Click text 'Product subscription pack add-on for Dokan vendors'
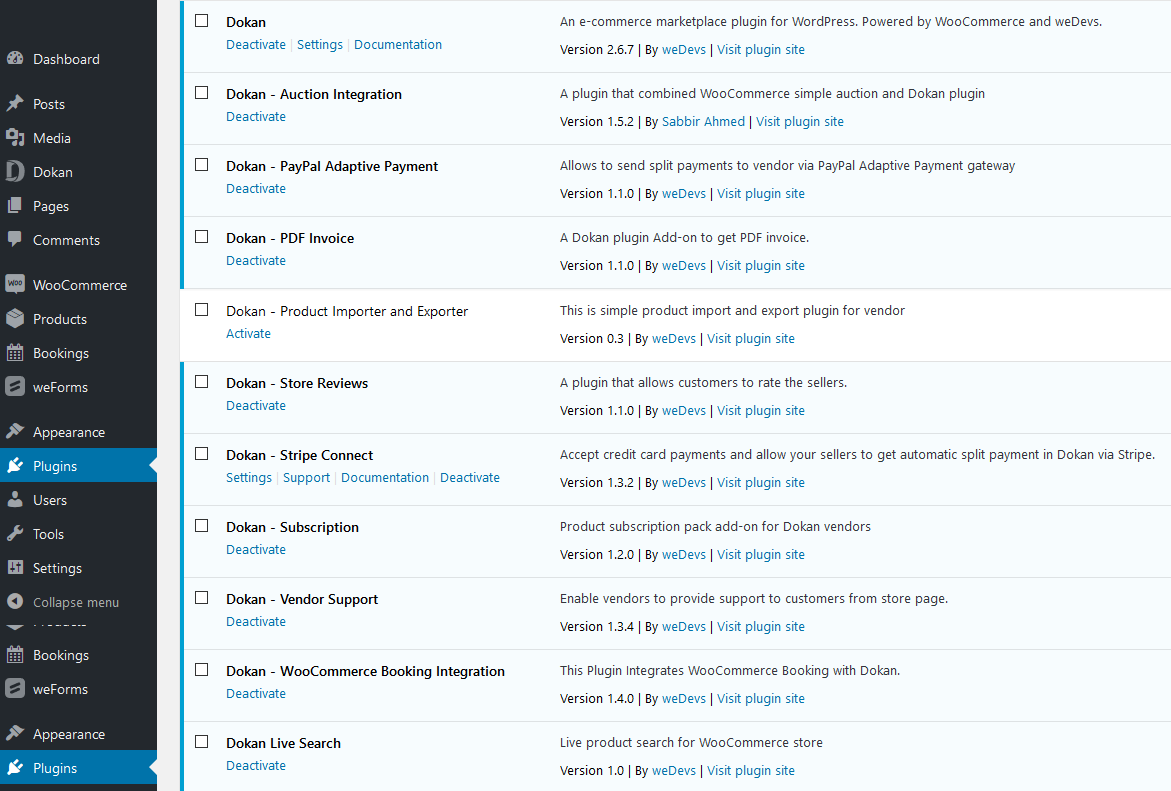The height and width of the screenshot is (791, 1171). (x=715, y=527)
